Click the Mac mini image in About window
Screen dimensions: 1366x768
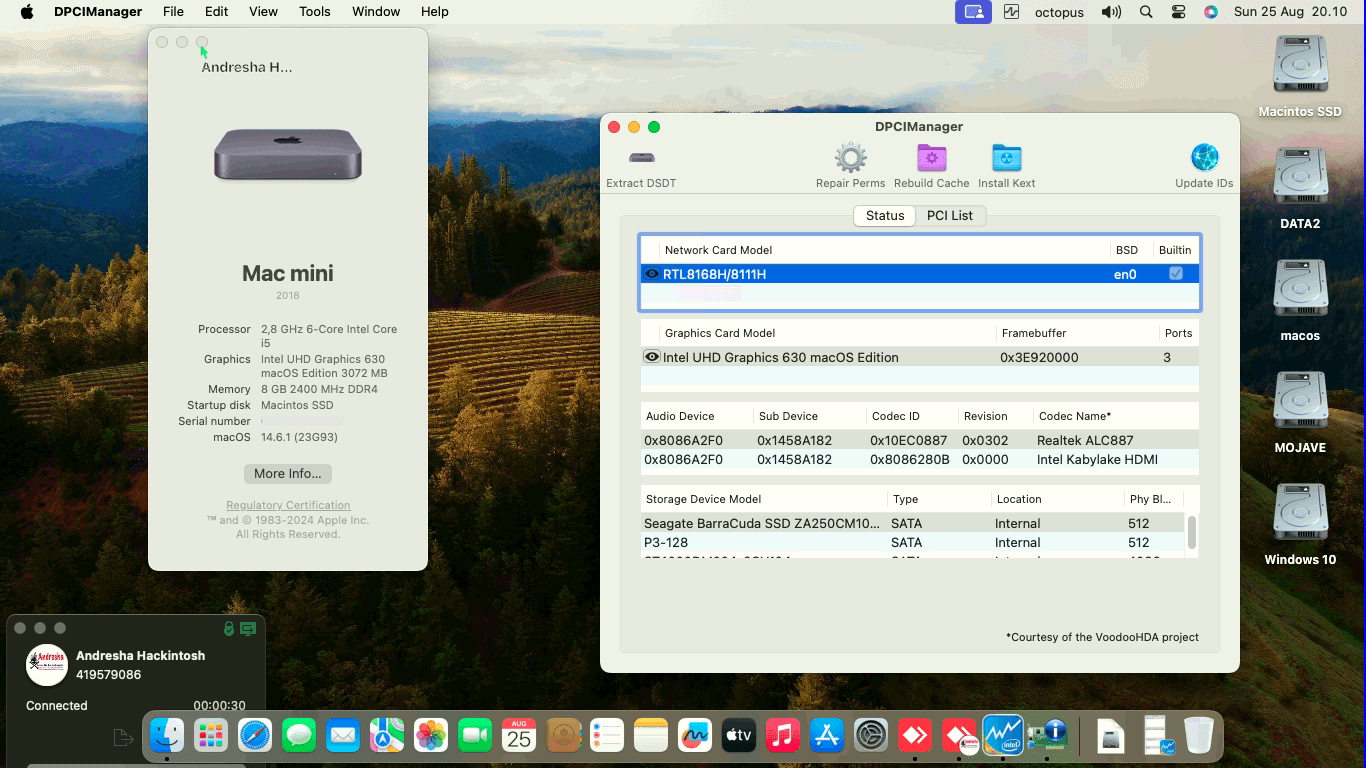pyautogui.click(x=288, y=155)
